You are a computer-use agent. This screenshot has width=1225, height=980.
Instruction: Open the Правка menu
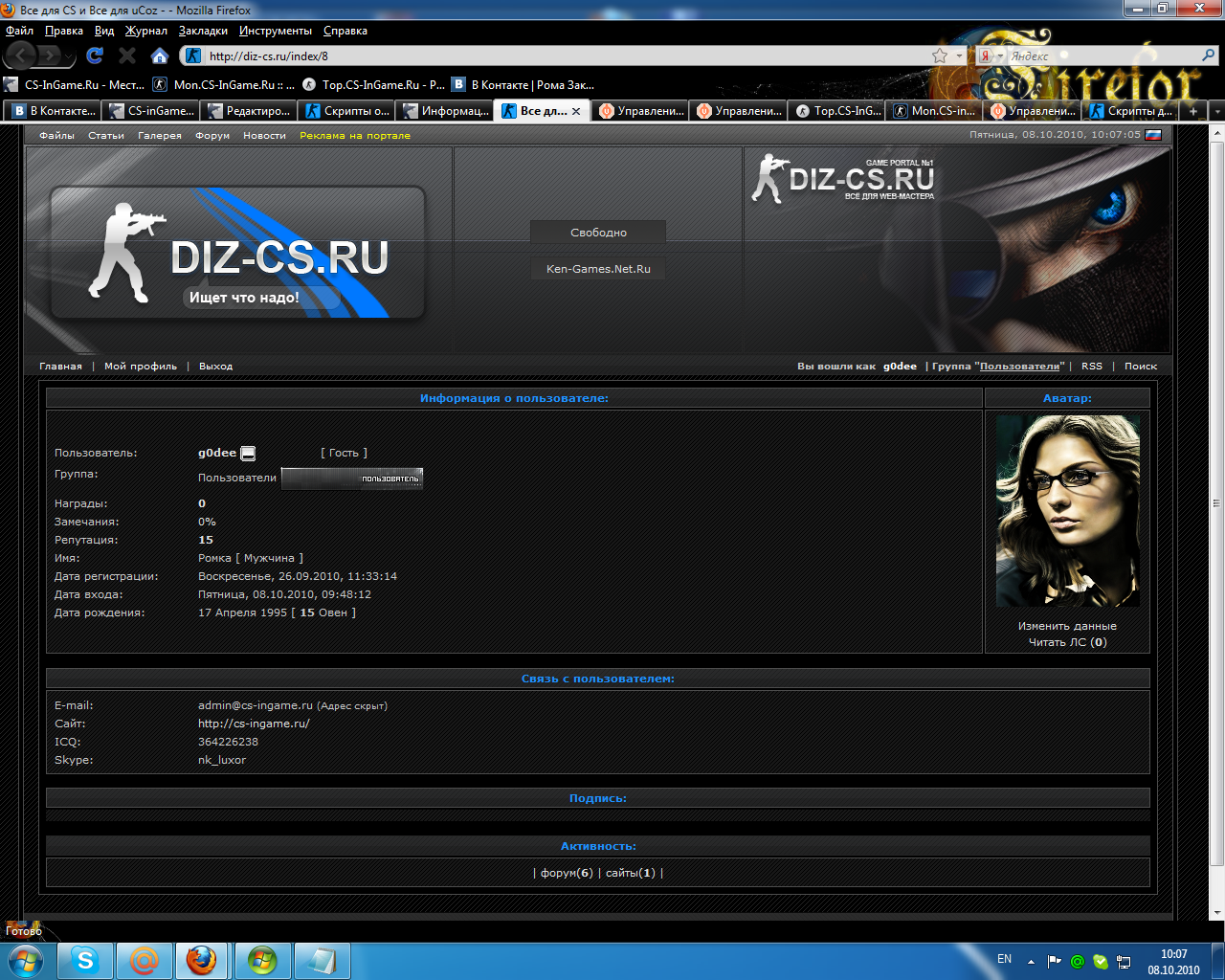pos(63,31)
